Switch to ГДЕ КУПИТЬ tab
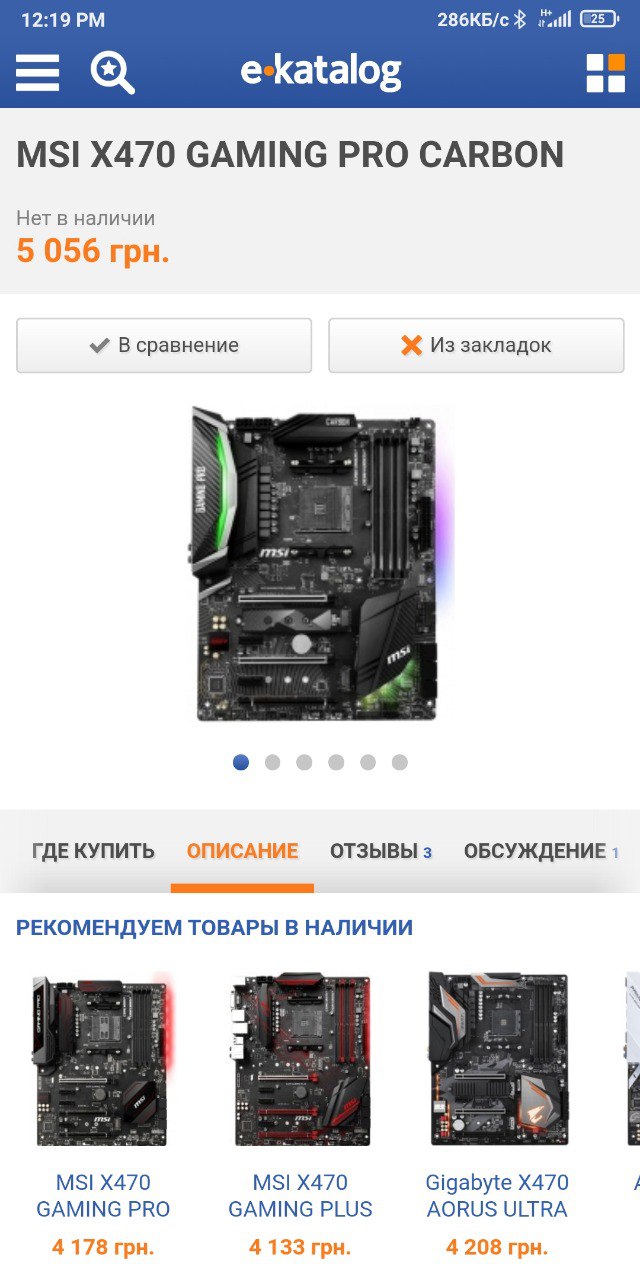Viewport: 640px width, 1280px height. tap(93, 851)
